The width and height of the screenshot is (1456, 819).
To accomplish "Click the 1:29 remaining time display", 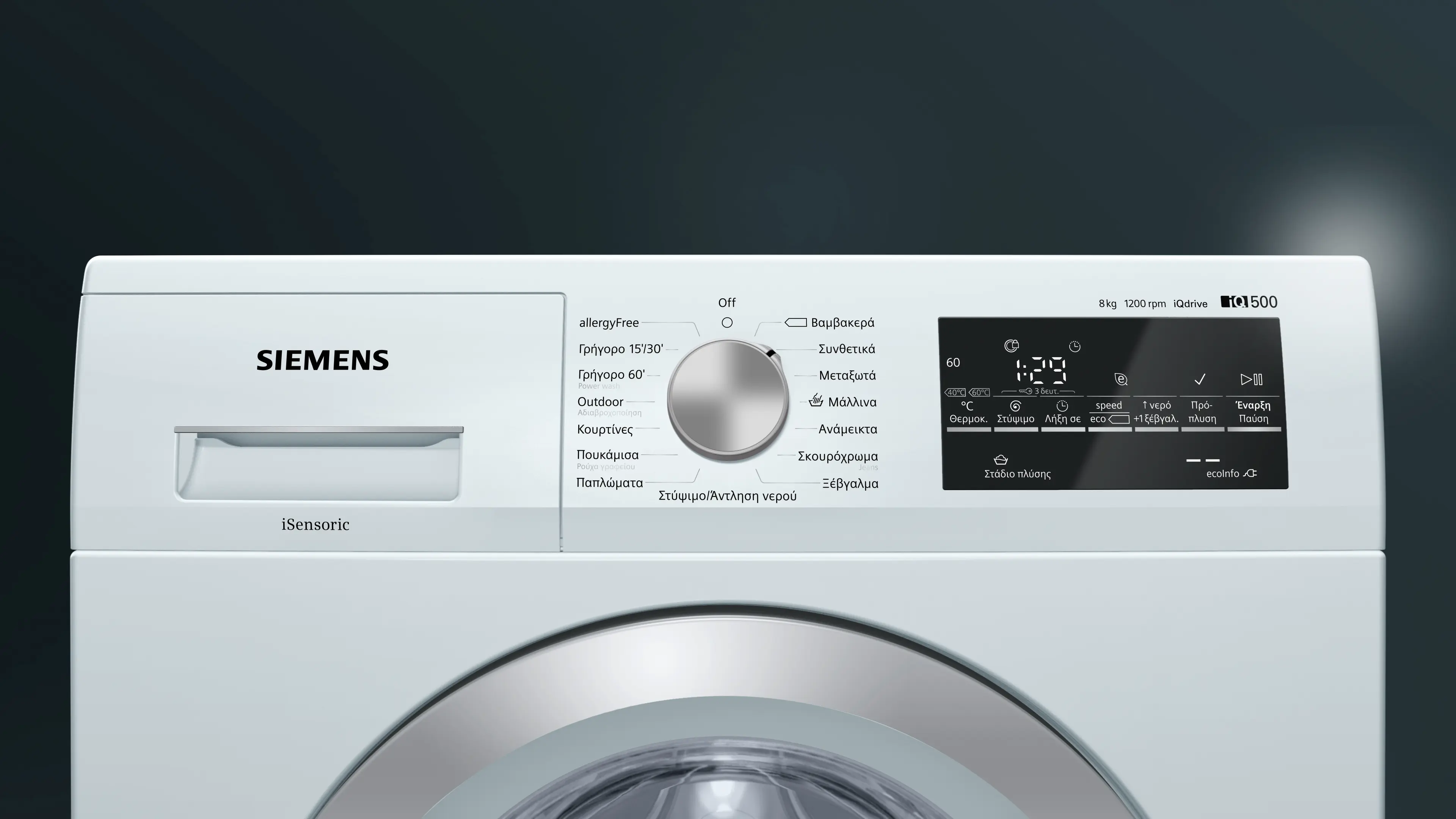I will [x=1040, y=371].
